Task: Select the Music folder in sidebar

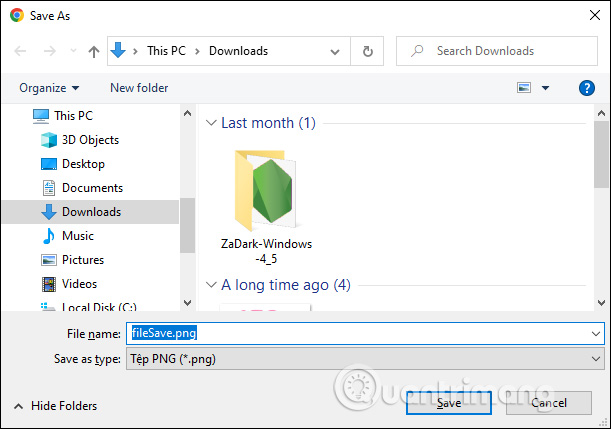Action: click(77, 236)
